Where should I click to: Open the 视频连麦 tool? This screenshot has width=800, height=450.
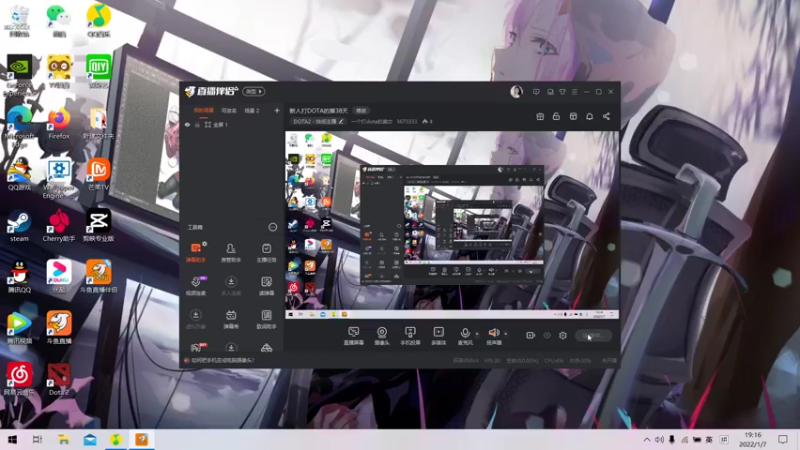[x=195, y=286]
